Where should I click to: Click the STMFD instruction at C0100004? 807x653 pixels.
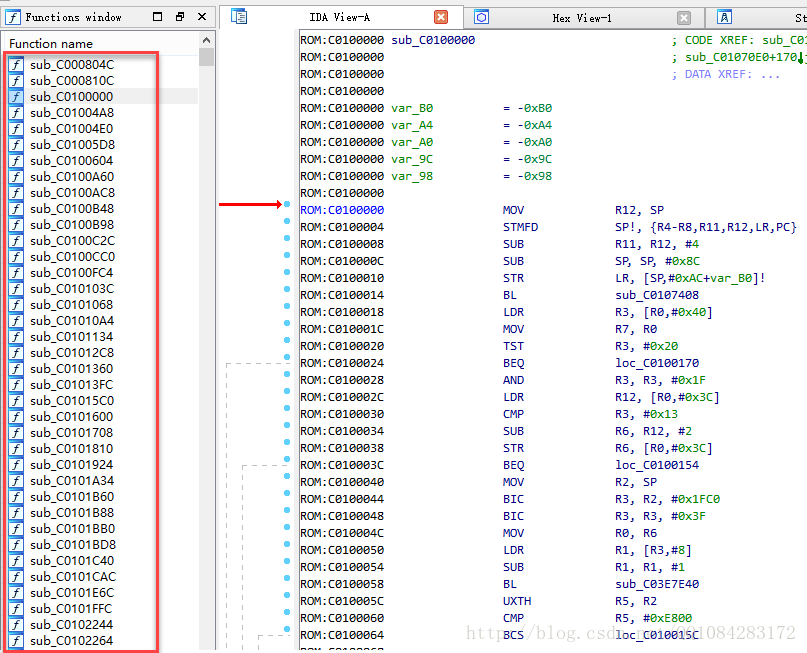pos(520,226)
